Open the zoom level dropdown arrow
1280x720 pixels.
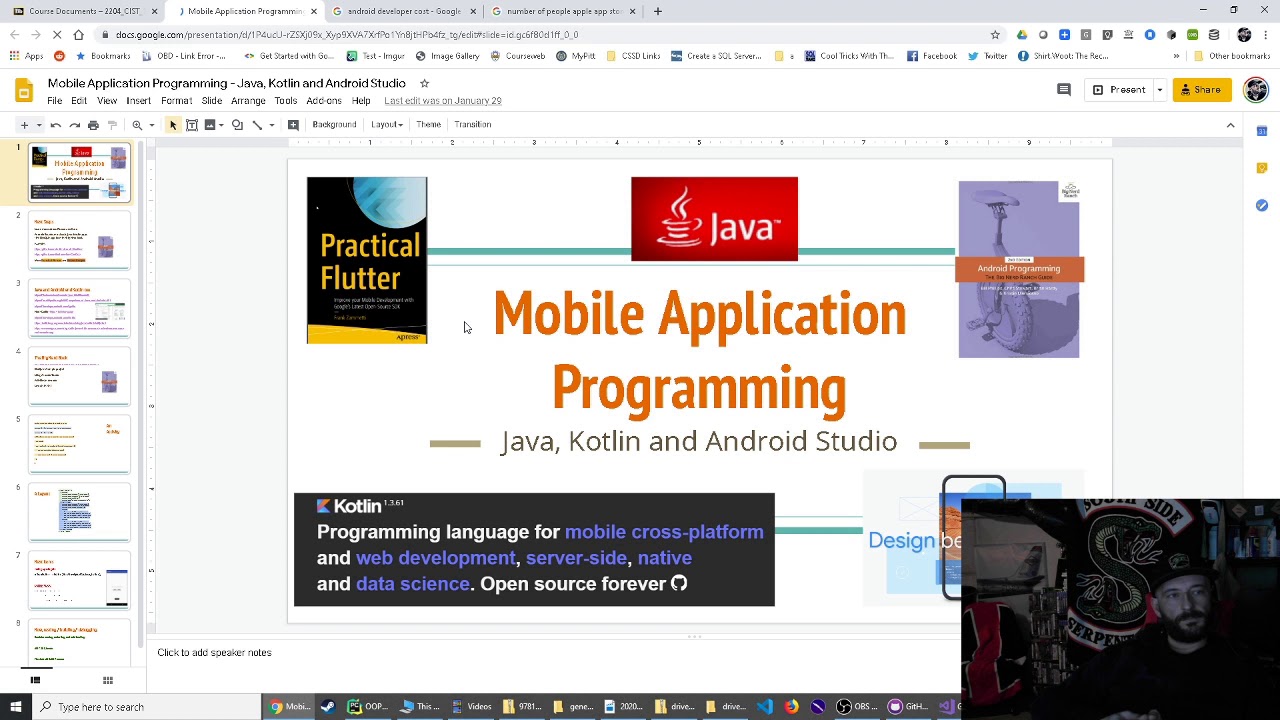(x=151, y=125)
